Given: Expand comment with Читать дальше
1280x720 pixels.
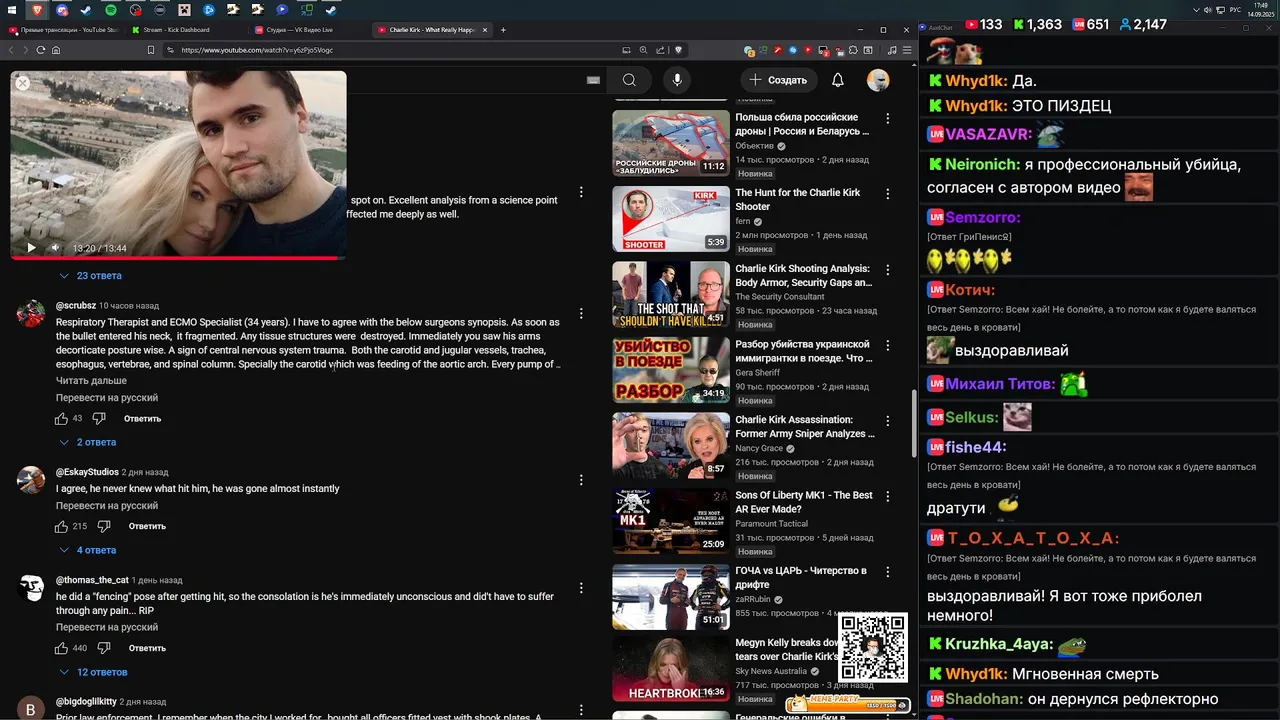Looking at the screenshot, I should point(91,381).
